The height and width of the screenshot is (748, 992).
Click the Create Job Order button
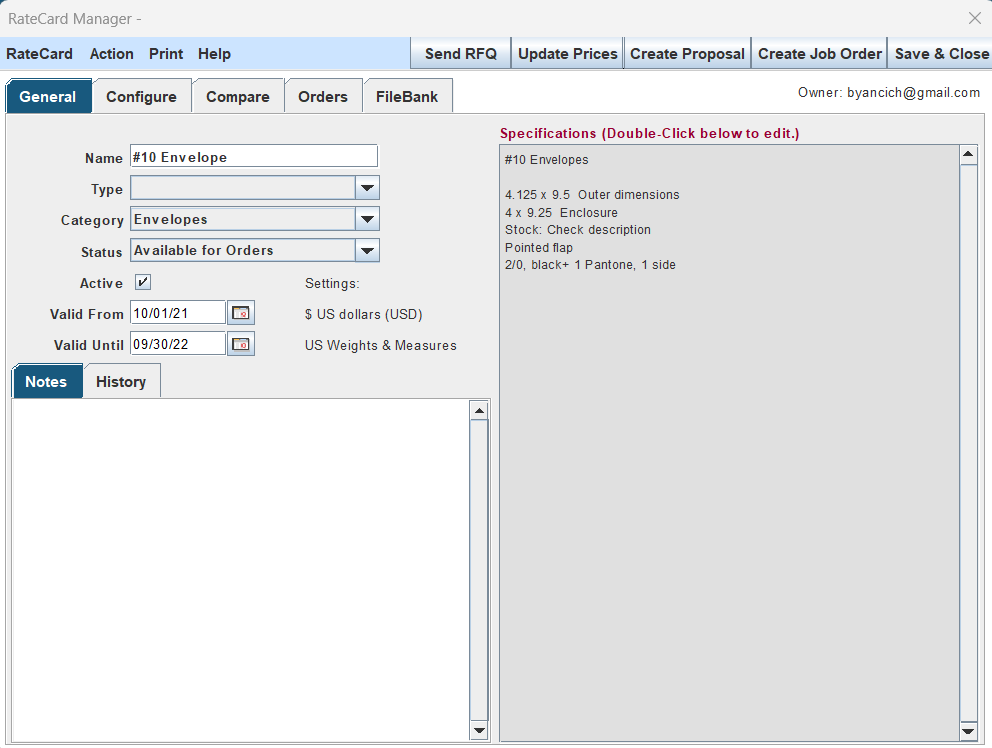[819, 54]
